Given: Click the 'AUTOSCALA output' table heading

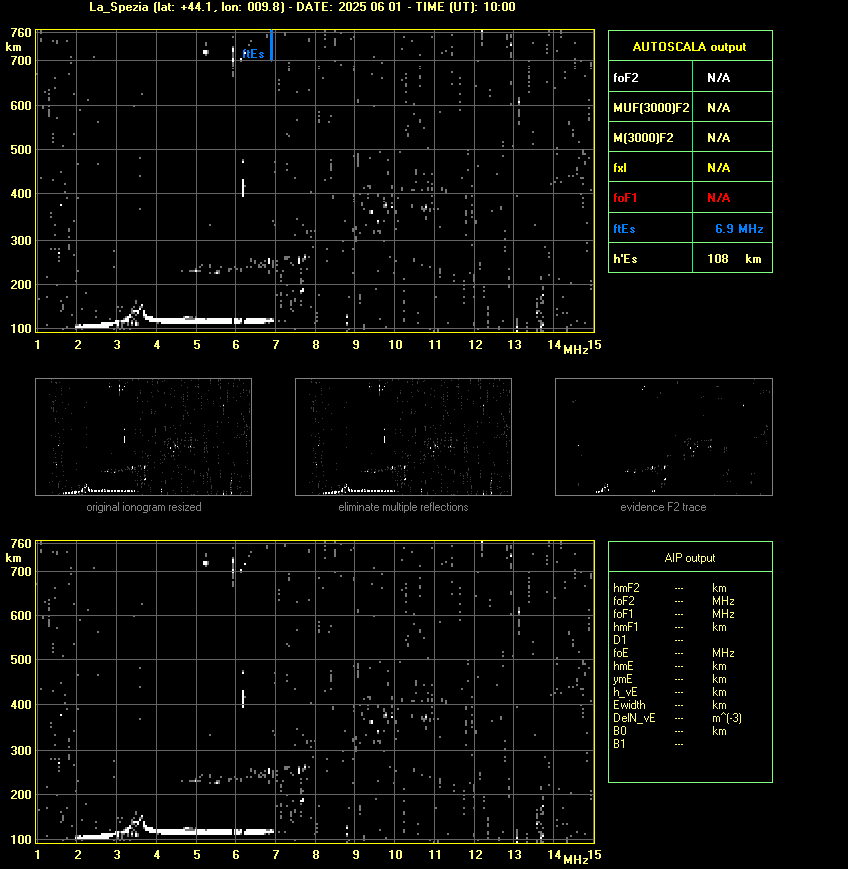Looking at the screenshot, I should tap(689, 47).
